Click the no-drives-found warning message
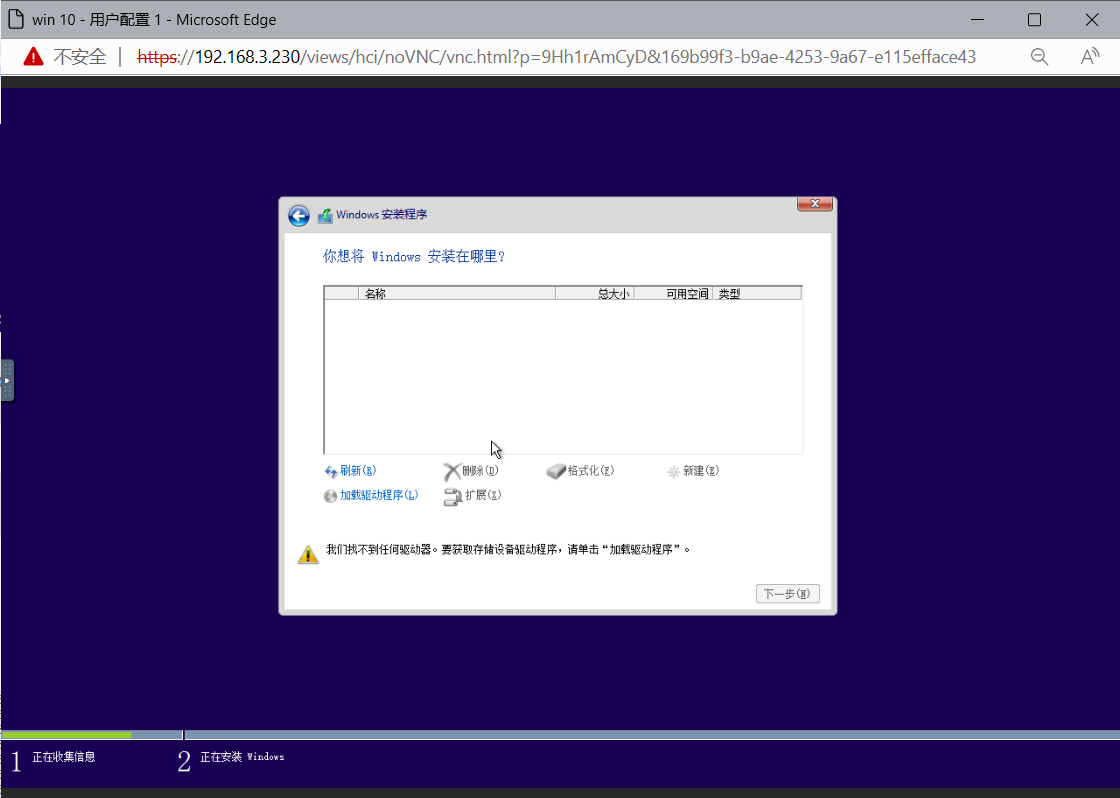The width and height of the screenshot is (1120, 798). click(x=508, y=549)
